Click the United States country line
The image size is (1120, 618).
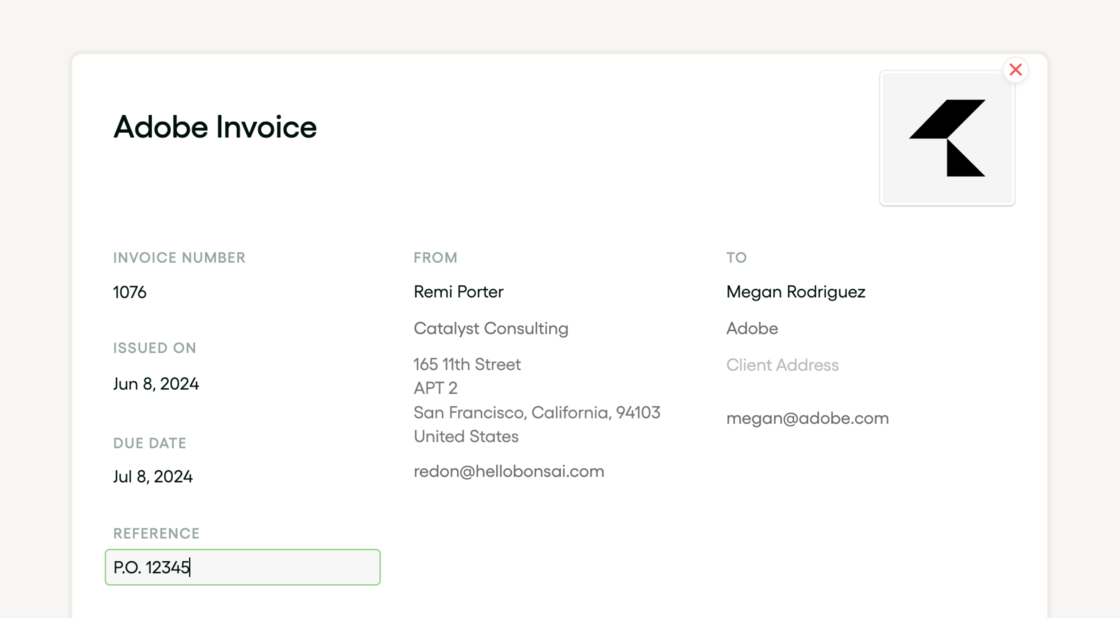pyautogui.click(x=466, y=436)
